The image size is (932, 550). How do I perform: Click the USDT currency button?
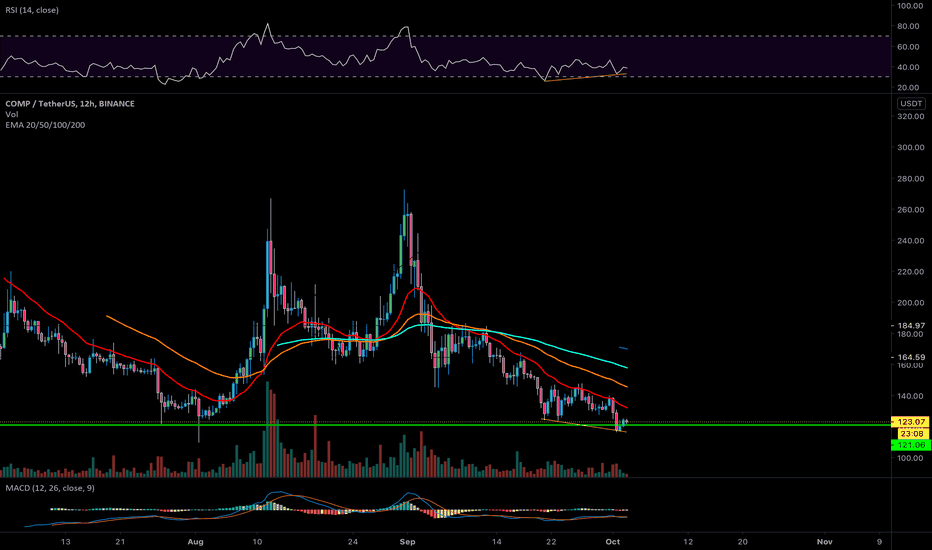[x=911, y=103]
